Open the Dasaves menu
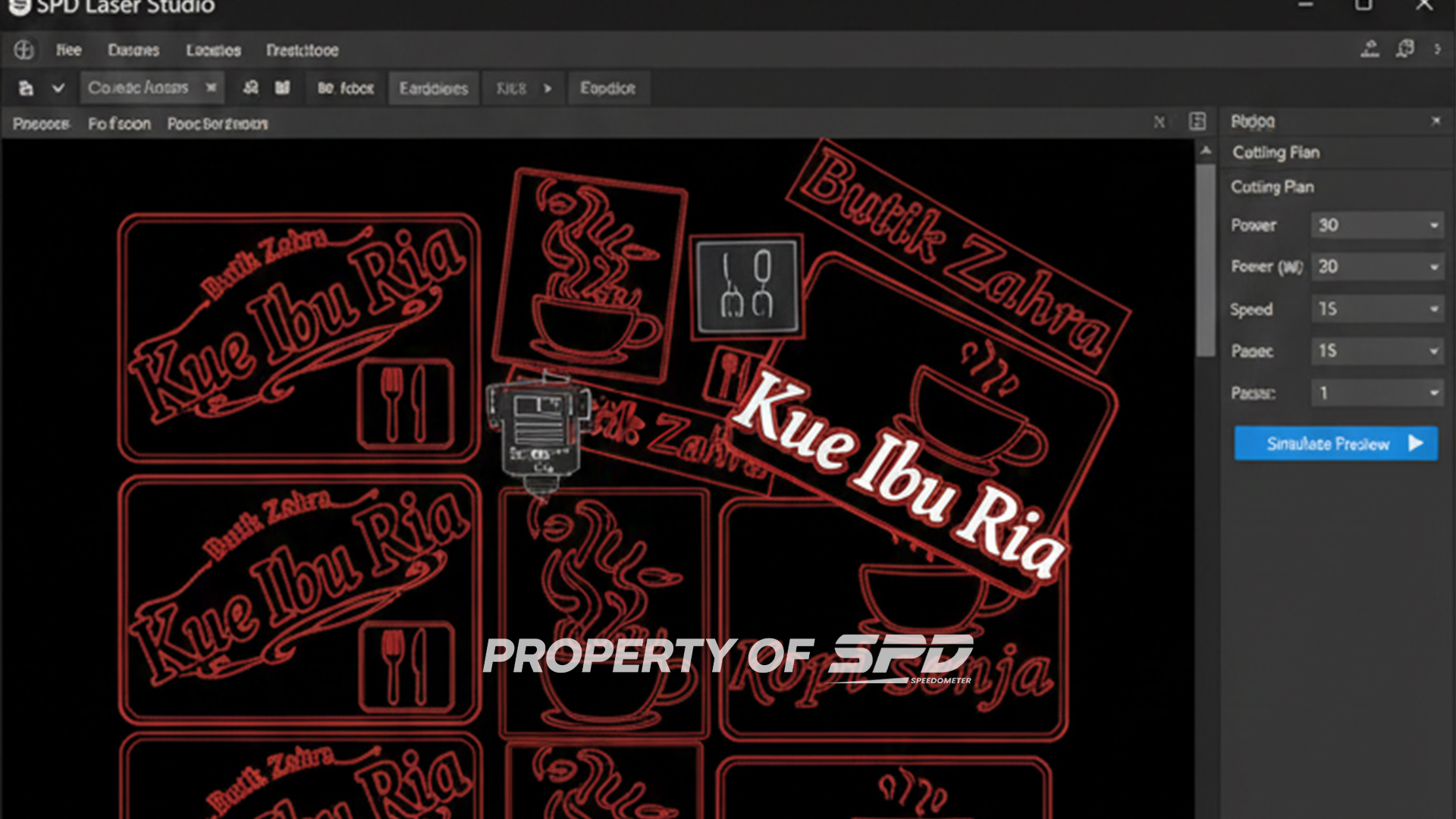The image size is (1456, 819). (x=133, y=50)
